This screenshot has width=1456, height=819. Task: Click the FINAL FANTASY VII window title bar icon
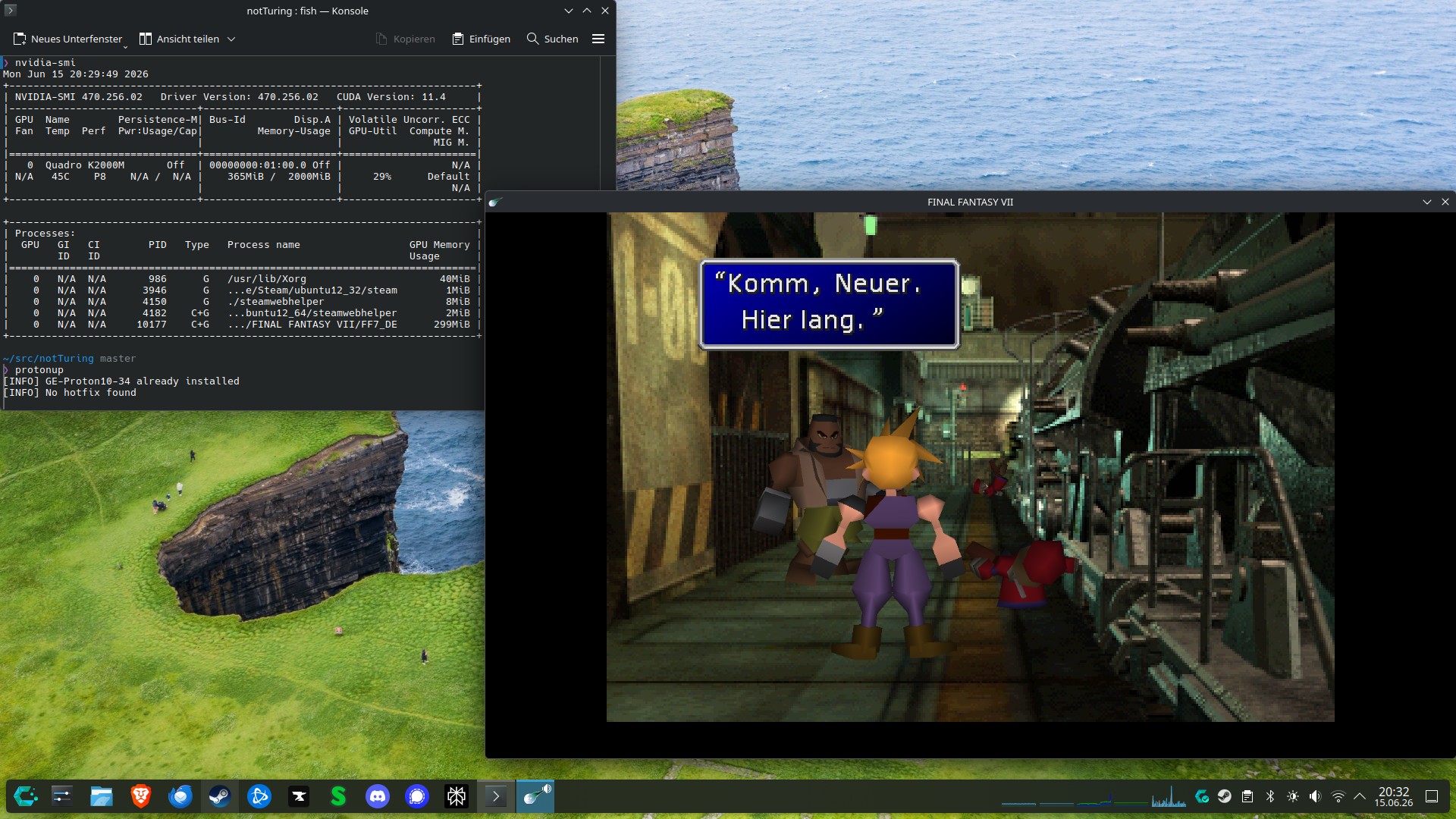(495, 202)
